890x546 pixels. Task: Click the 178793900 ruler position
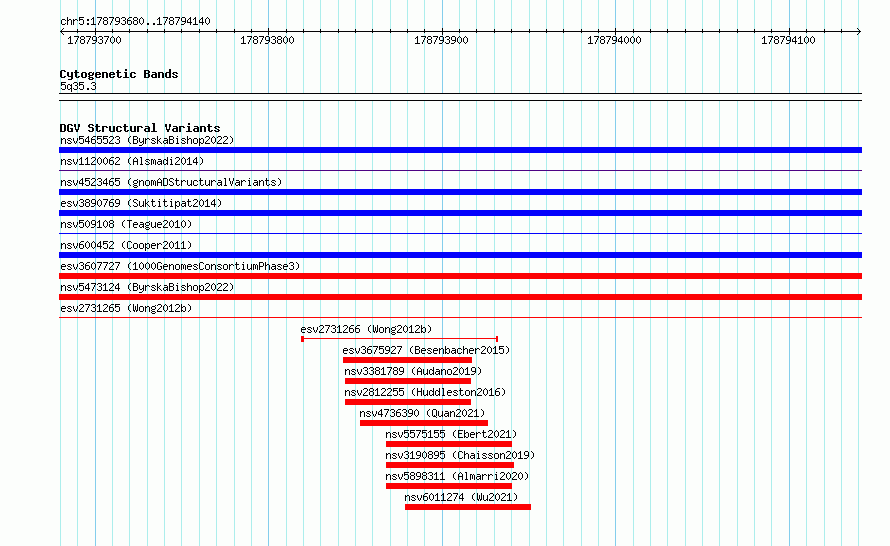(441, 40)
